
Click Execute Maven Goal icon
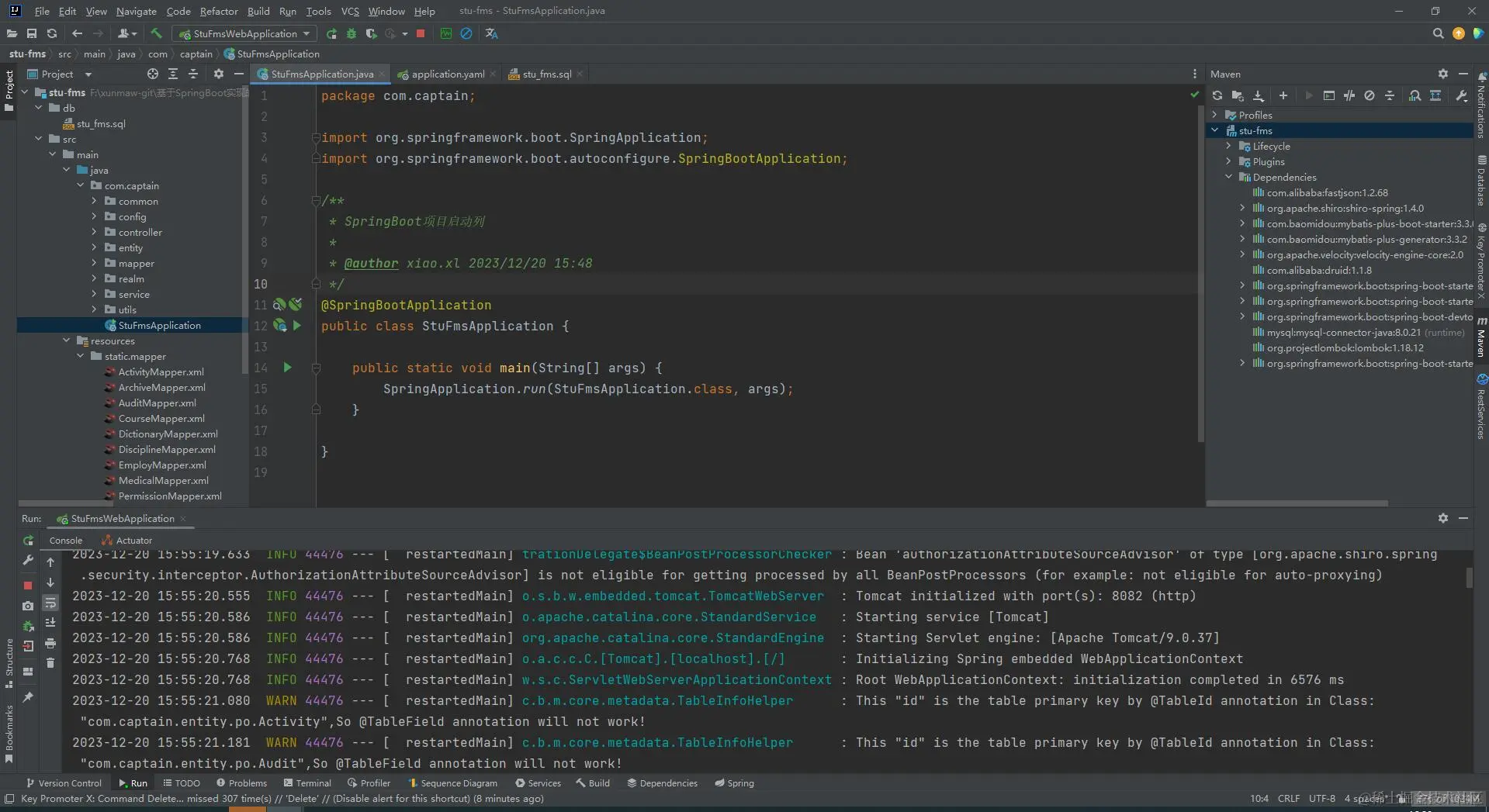[x=1329, y=95]
